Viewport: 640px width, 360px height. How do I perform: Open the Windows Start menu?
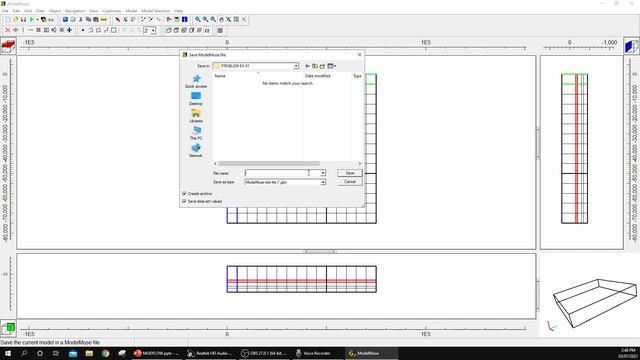[8, 353]
